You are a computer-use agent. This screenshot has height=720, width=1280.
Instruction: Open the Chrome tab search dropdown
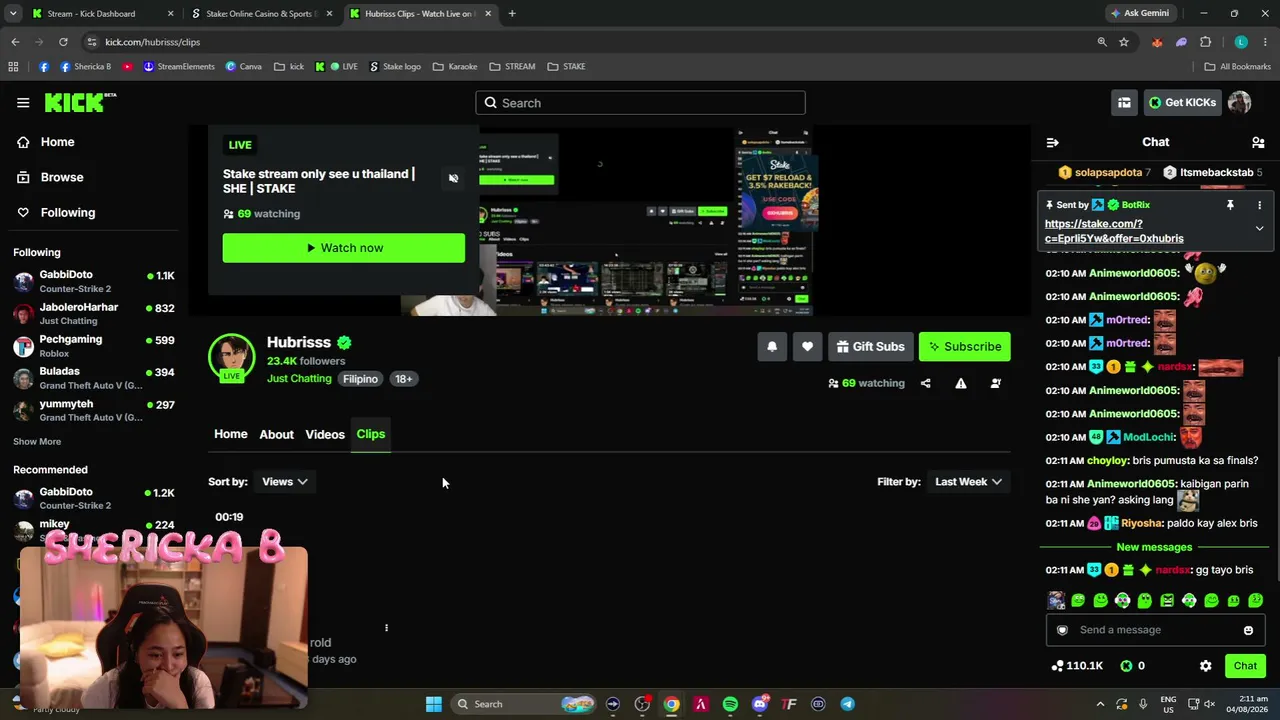[x=13, y=14]
